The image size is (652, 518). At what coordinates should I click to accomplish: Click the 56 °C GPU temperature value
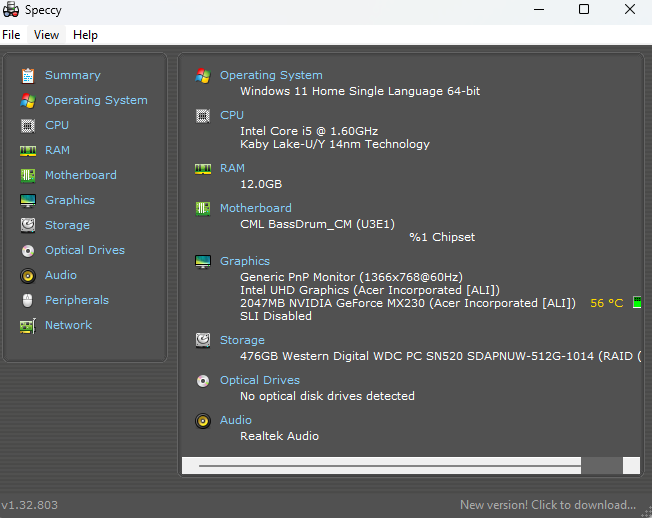[x=607, y=303]
